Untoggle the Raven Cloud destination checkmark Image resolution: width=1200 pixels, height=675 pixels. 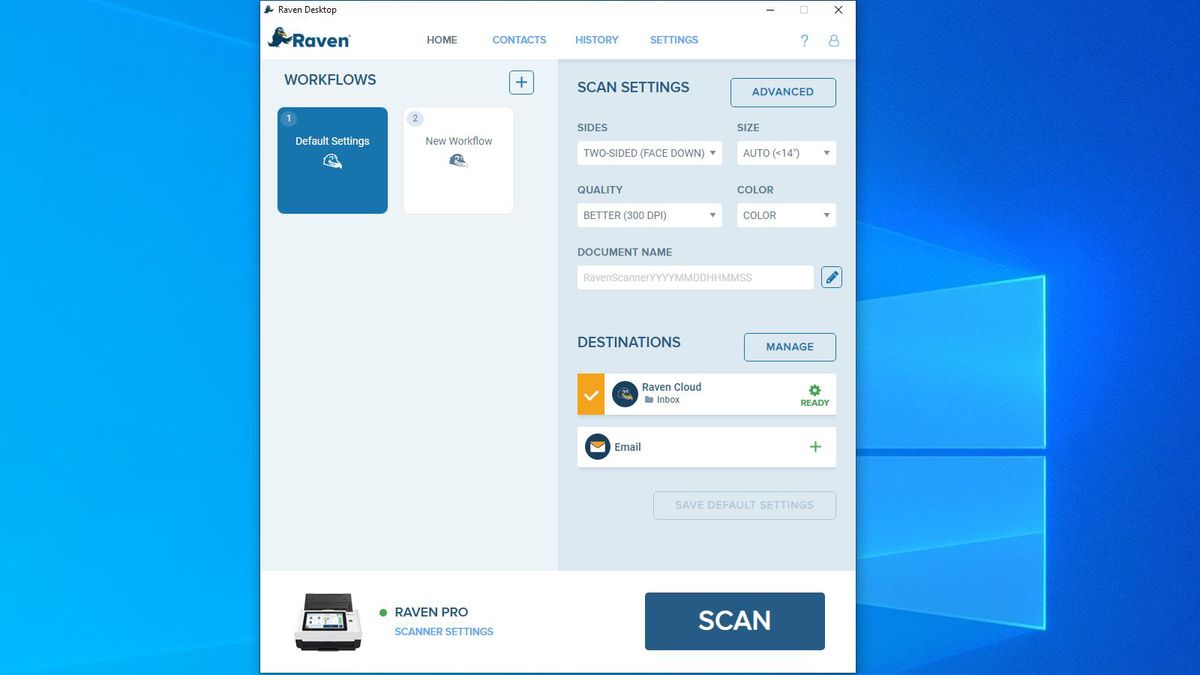pyautogui.click(x=590, y=394)
